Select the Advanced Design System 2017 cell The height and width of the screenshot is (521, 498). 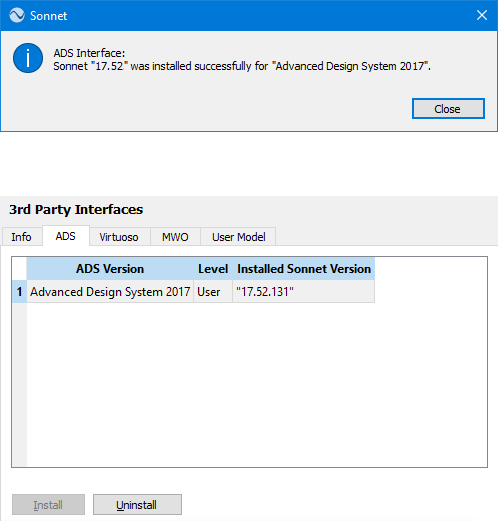(x=110, y=292)
